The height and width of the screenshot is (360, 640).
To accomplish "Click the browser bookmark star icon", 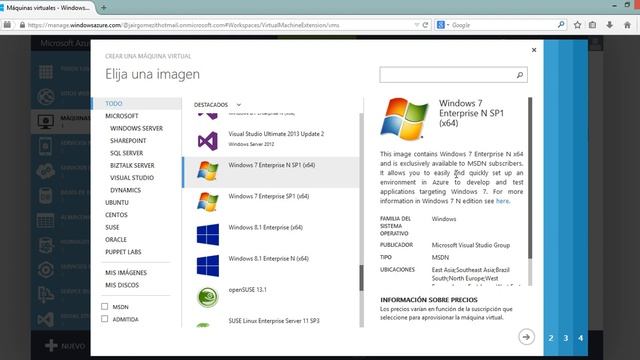I will coord(578,25).
